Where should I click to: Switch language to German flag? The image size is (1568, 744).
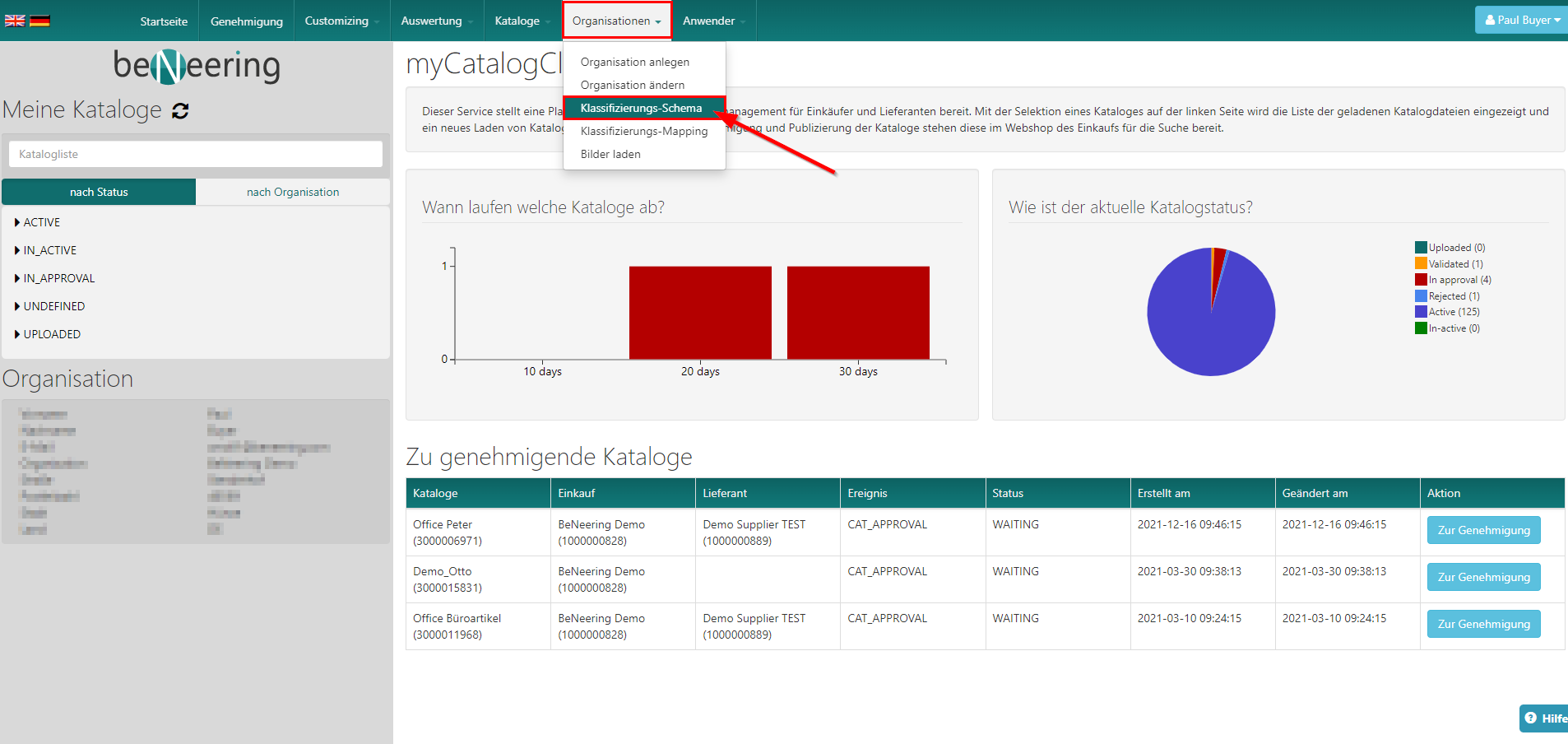click(x=39, y=21)
